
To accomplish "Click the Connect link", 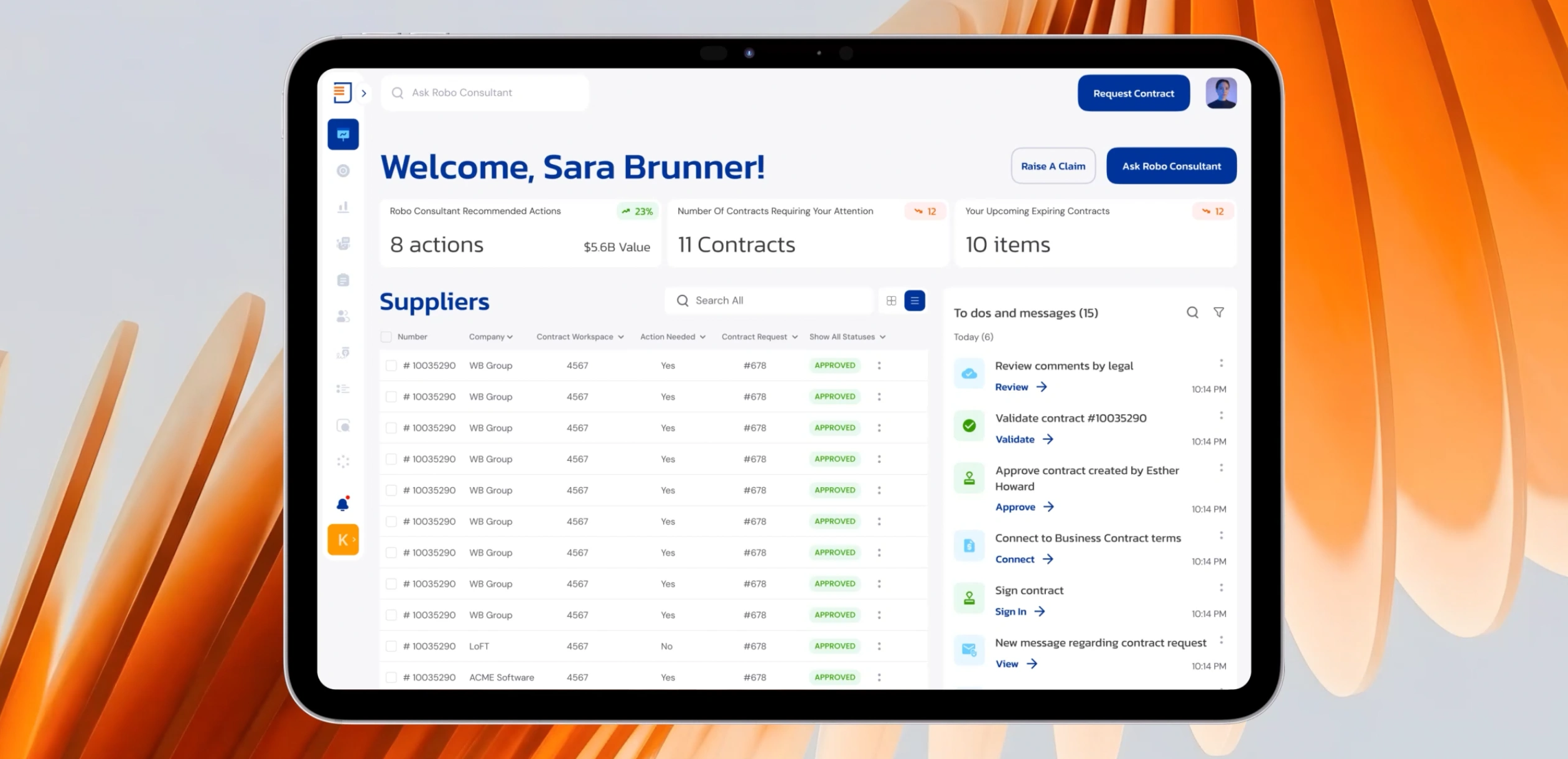I will coord(1024,559).
